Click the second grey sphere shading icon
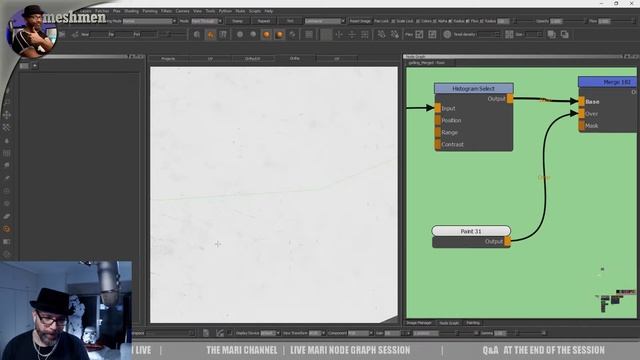This screenshot has width=640, height=360. [x=253, y=35]
